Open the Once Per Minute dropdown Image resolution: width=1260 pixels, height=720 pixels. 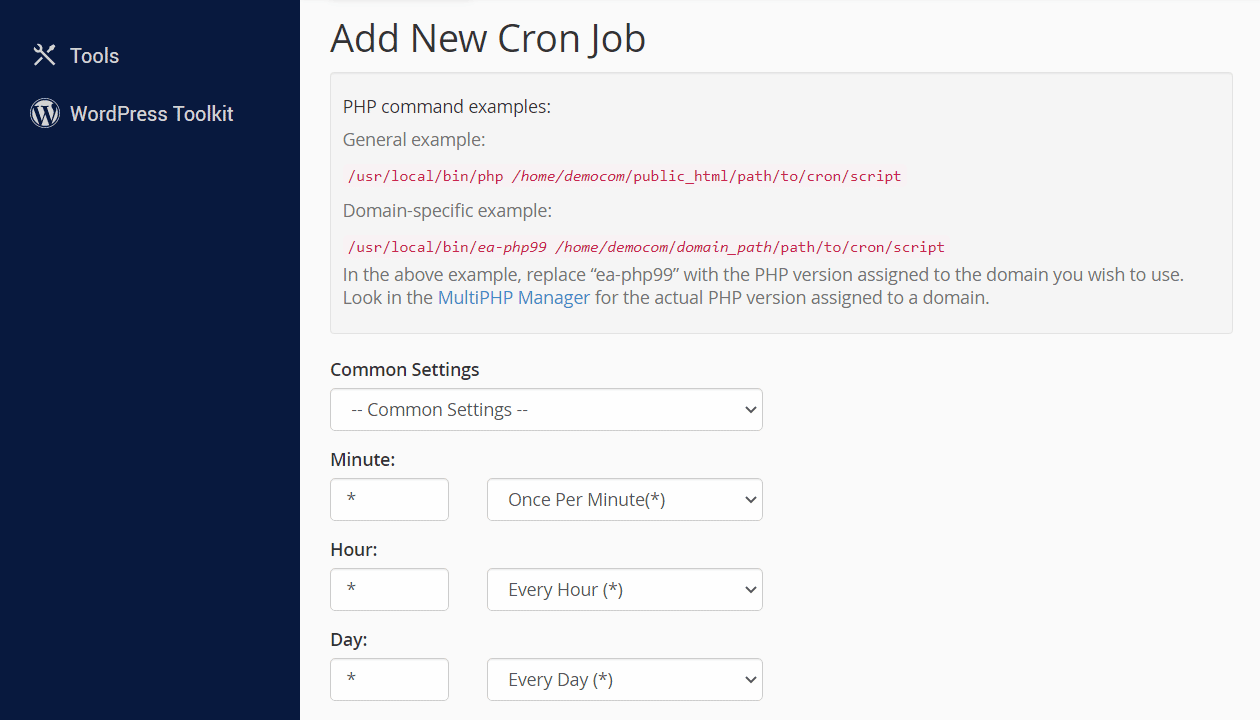pos(624,500)
